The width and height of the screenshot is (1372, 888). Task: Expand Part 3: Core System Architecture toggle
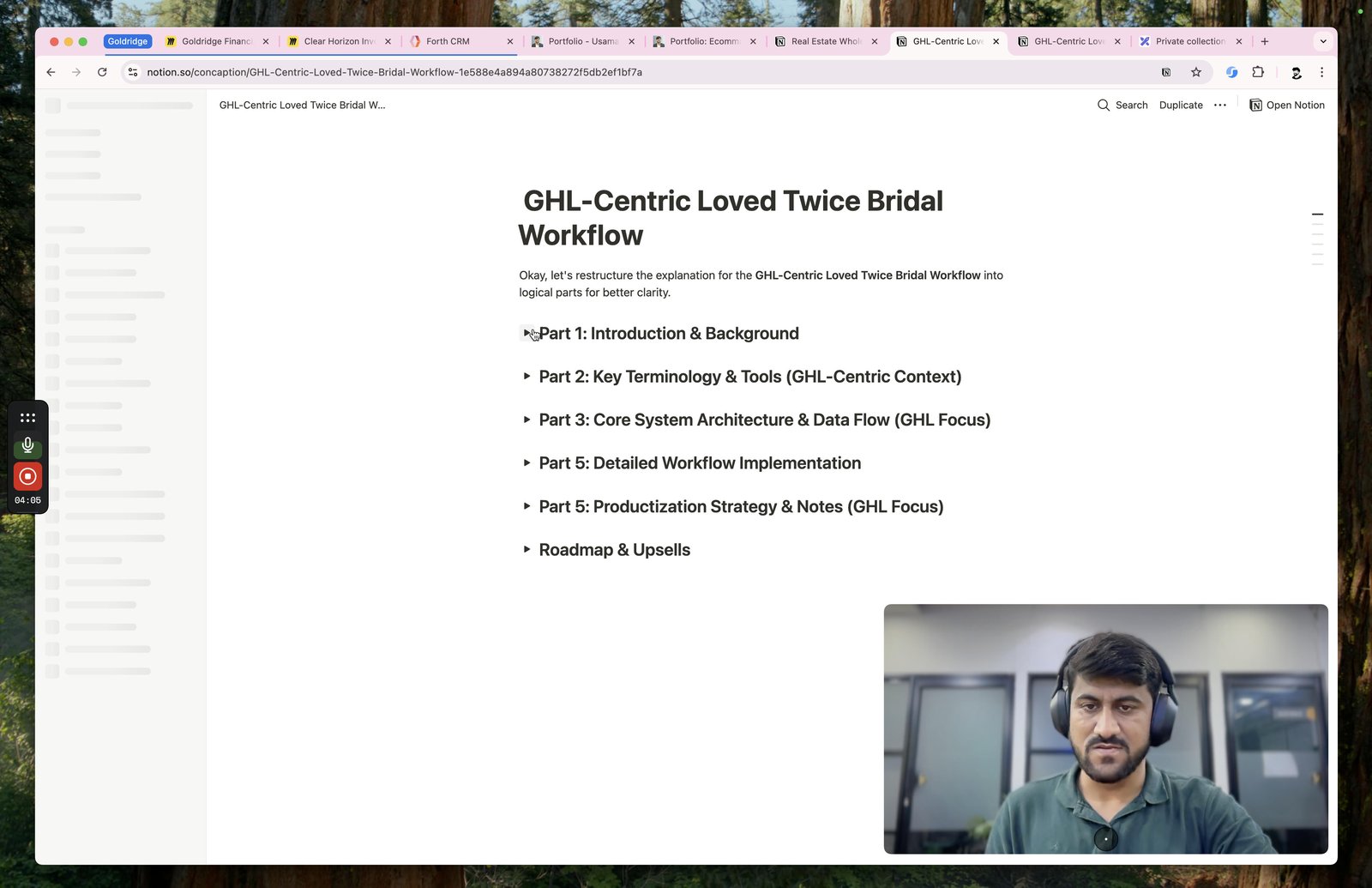click(527, 420)
